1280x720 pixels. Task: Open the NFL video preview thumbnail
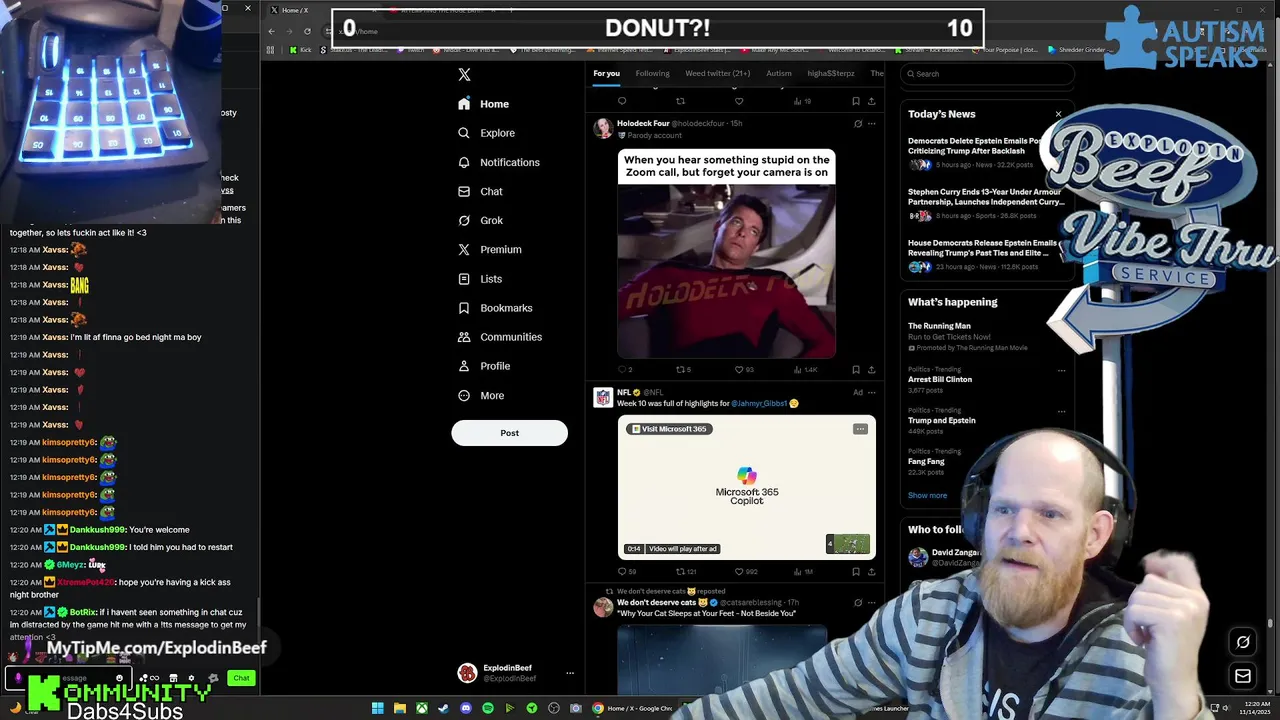848,544
